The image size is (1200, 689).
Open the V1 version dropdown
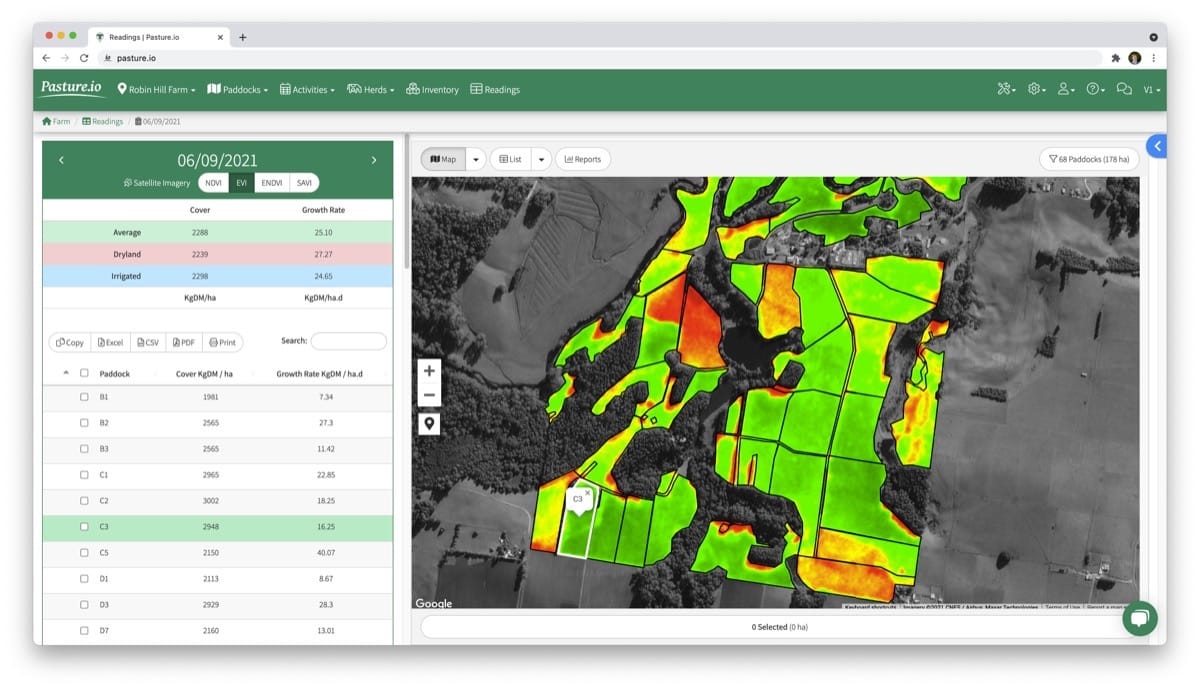click(1152, 89)
